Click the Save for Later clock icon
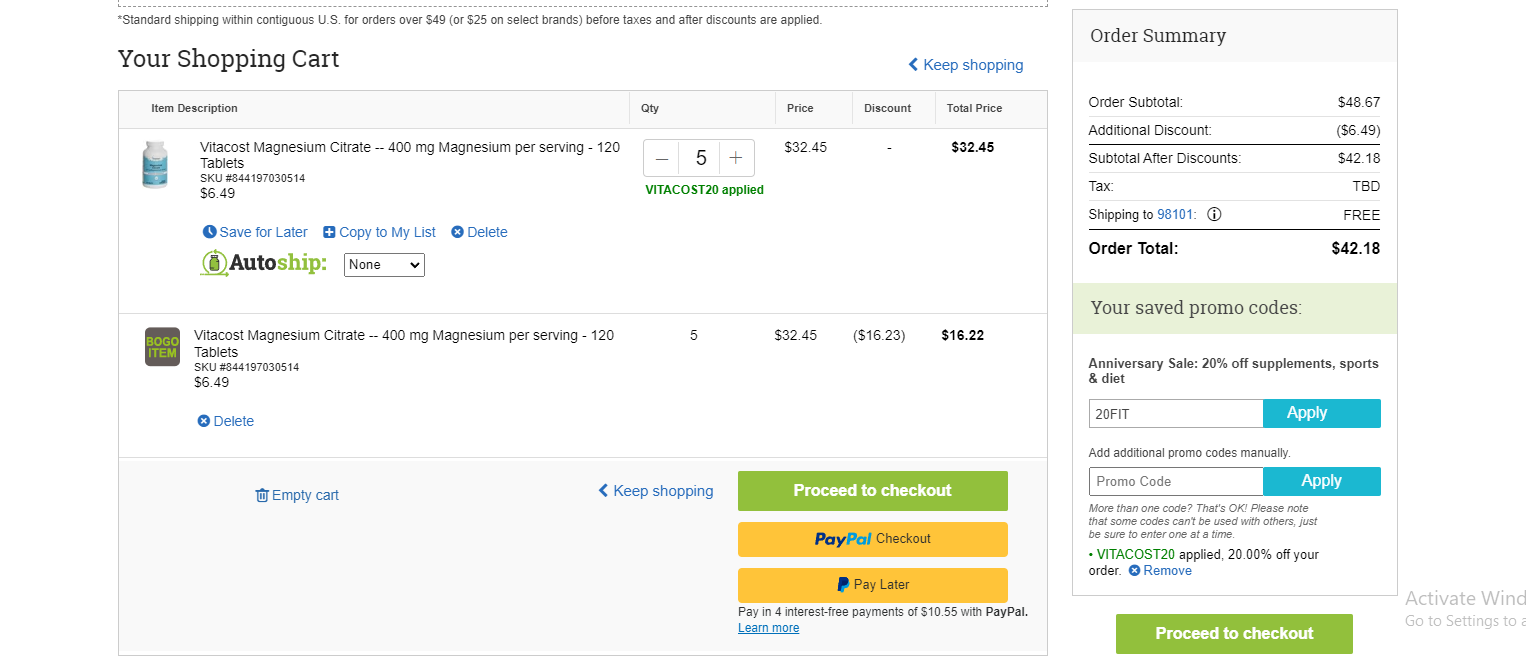 210,232
